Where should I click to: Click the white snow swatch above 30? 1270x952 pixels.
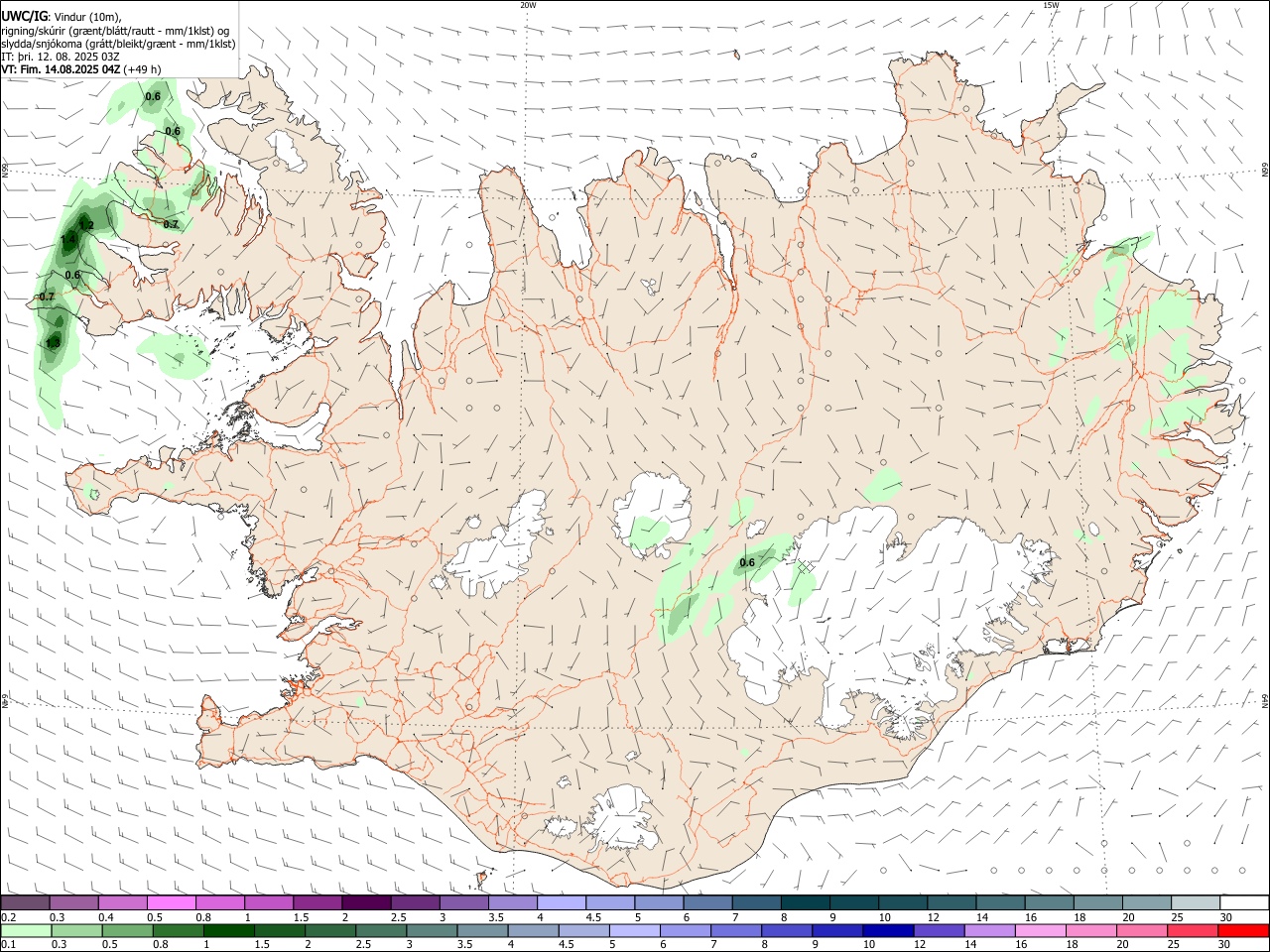[1244, 903]
